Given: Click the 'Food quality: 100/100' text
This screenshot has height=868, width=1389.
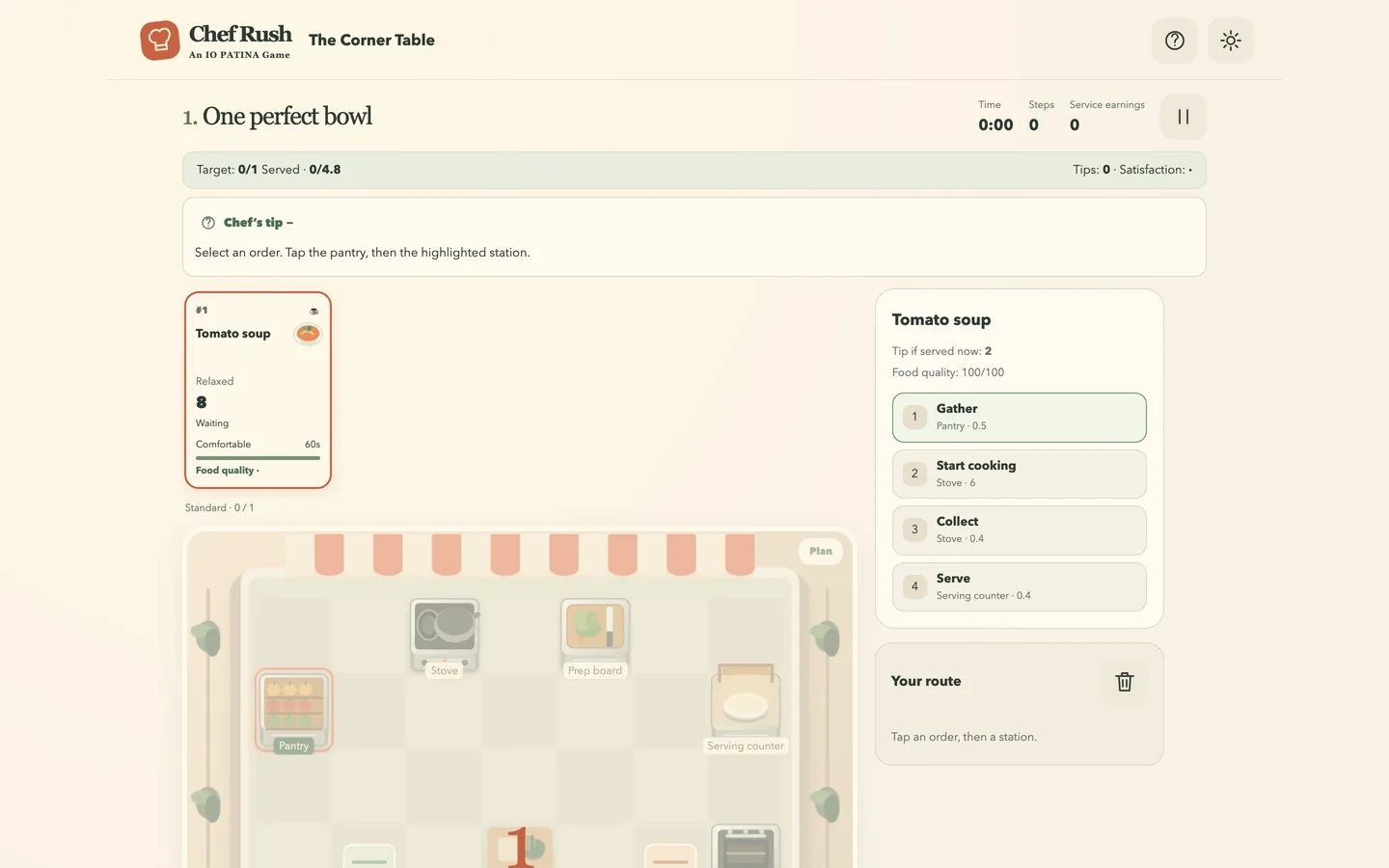Looking at the screenshot, I should pyautogui.click(x=947, y=372).
